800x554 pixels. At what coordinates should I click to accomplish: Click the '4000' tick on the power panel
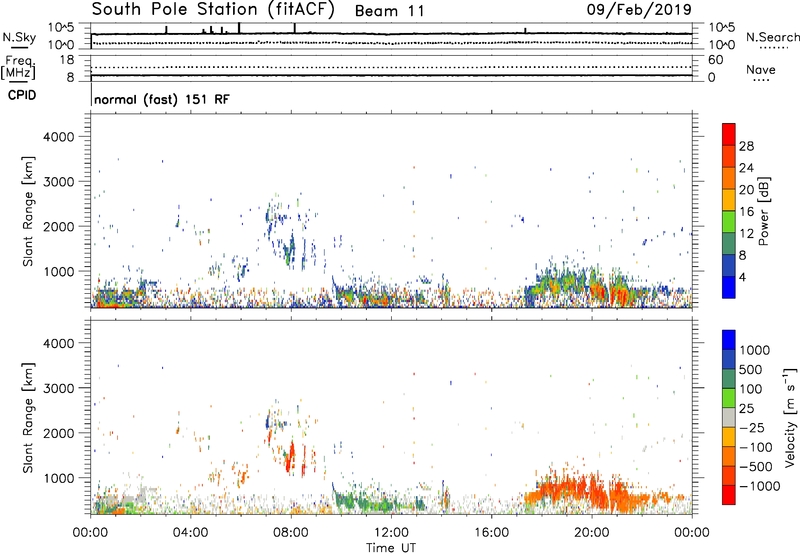pyautogui.click(x=58, y=137)
